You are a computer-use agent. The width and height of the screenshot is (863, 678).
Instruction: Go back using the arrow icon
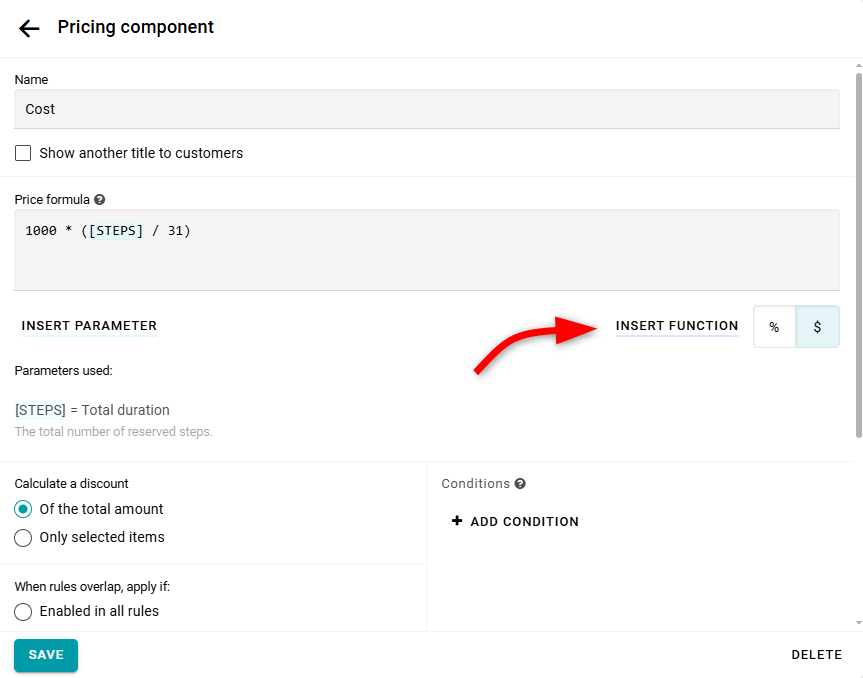29,28
